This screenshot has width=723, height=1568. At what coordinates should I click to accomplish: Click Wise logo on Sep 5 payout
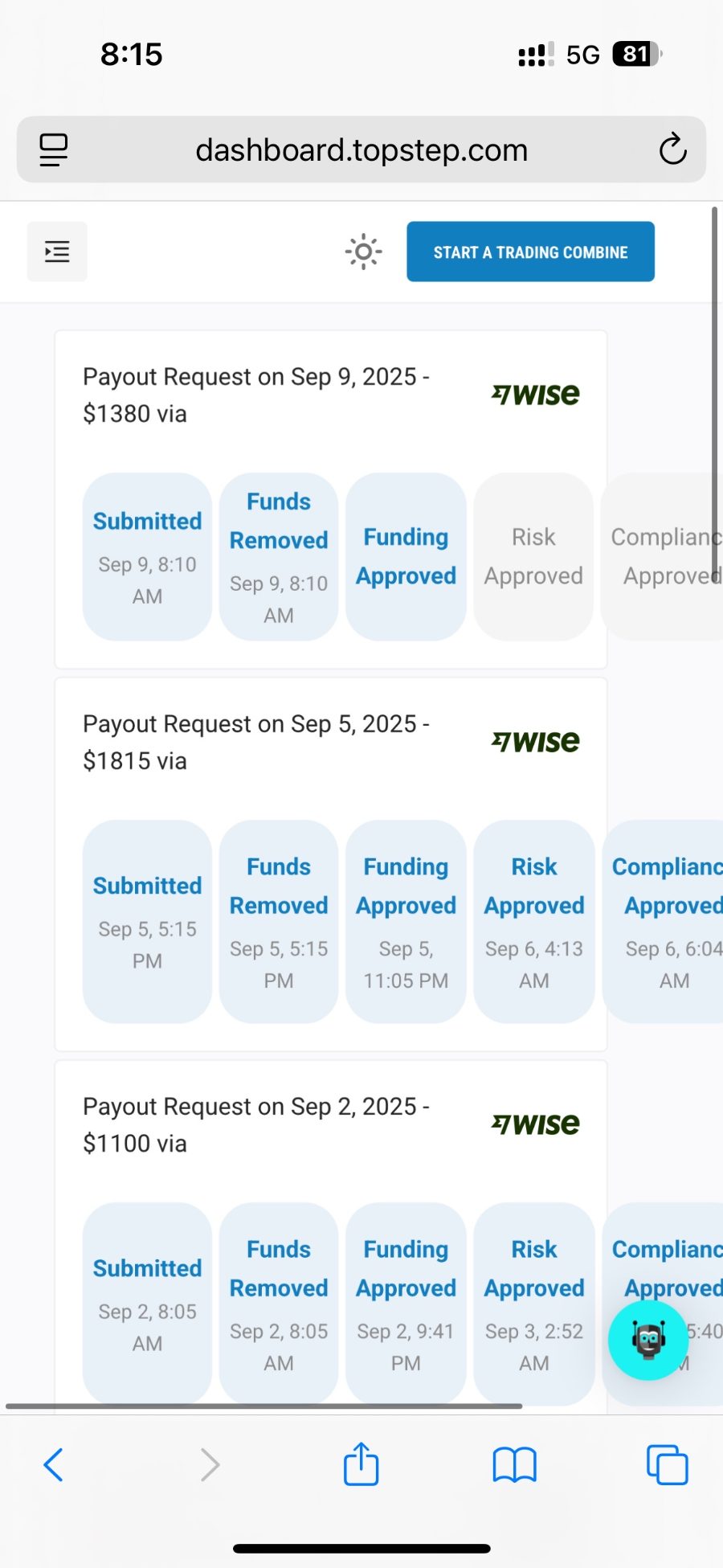pos(535,741)
